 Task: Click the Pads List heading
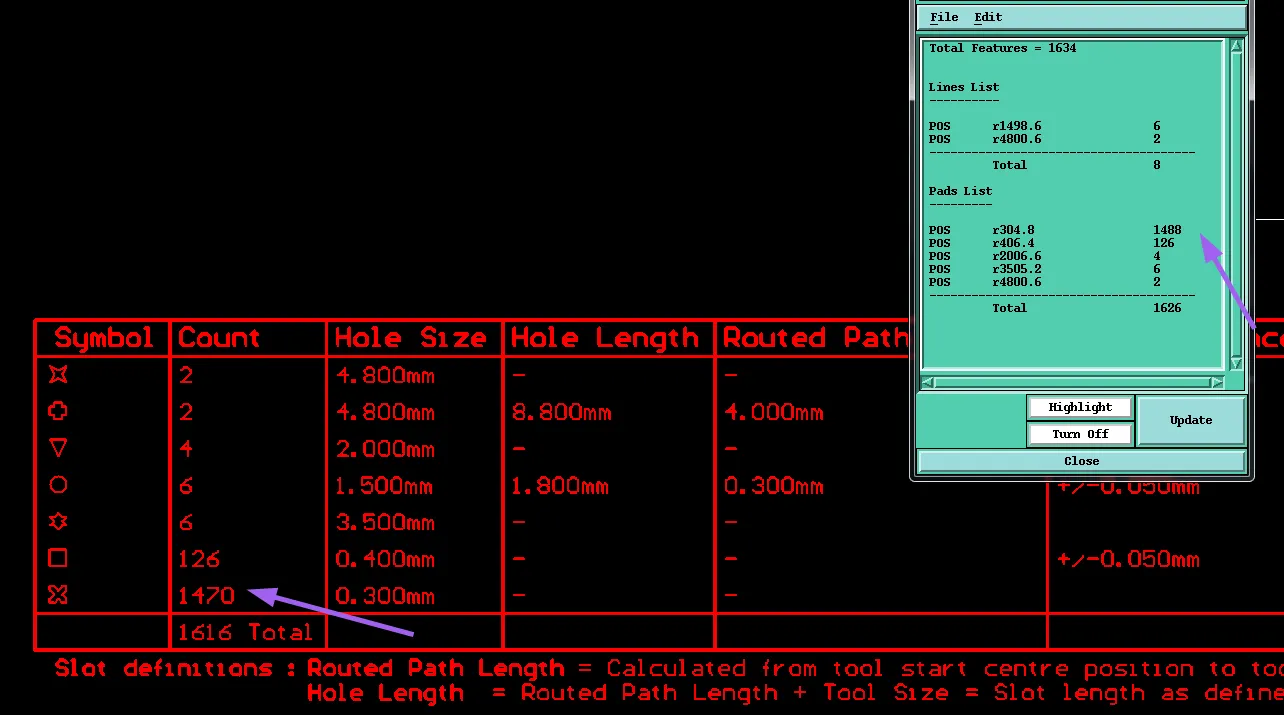click(x=960, y=191)
